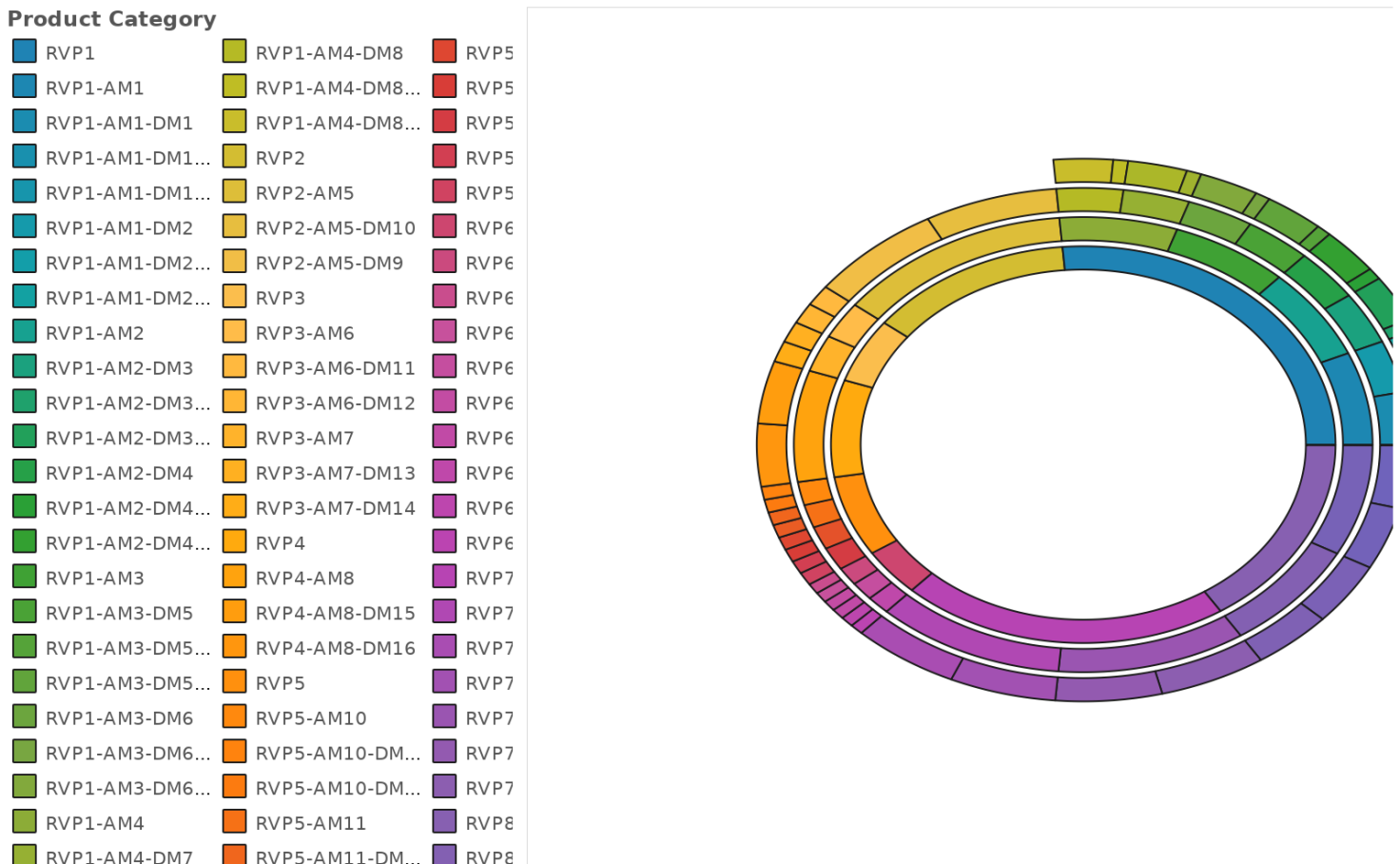This screenshot has height=864, width=1400.
Task: Click the "RVP1-AM4-DM8" legend label
Action: tap(329, 53)
